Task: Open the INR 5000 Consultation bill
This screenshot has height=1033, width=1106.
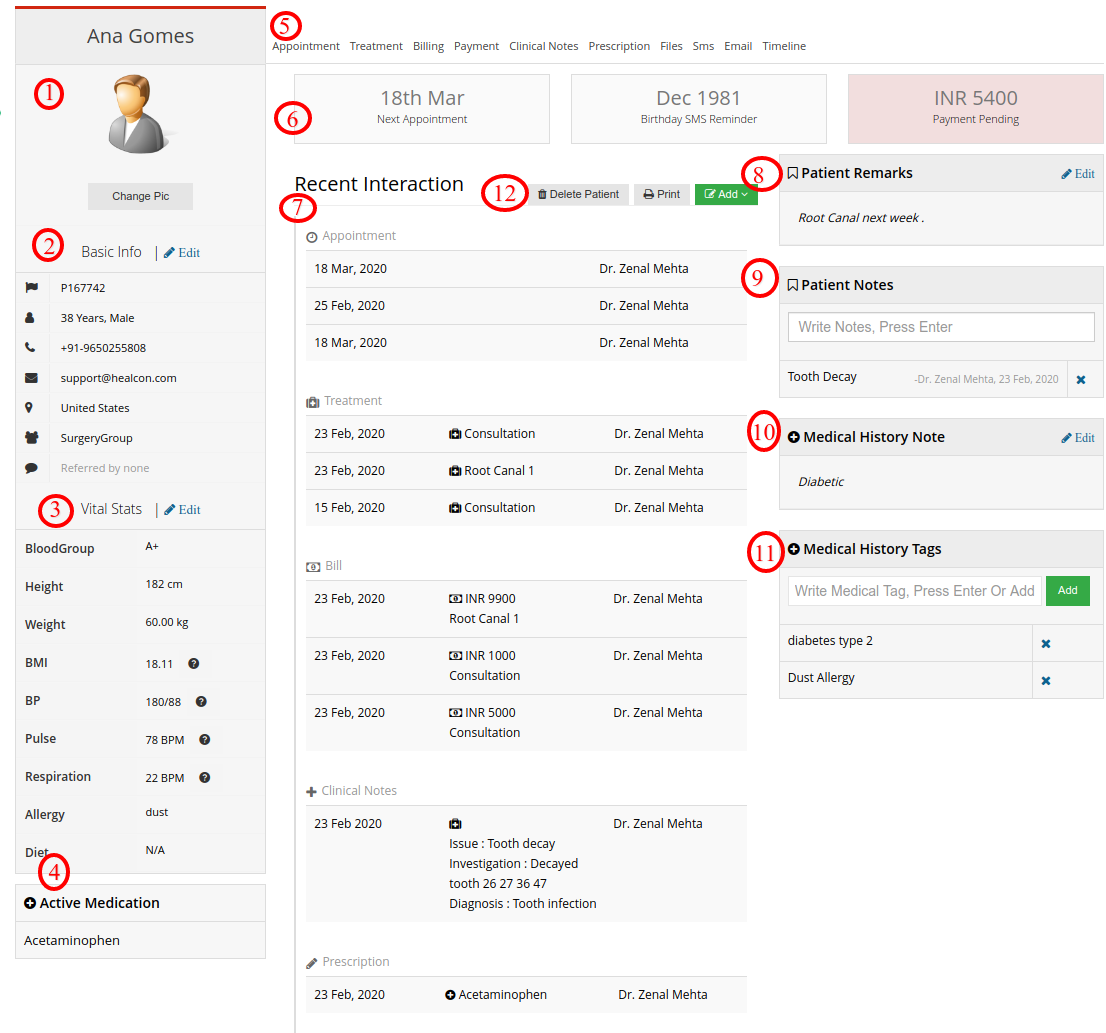Action: coord(526,723)
